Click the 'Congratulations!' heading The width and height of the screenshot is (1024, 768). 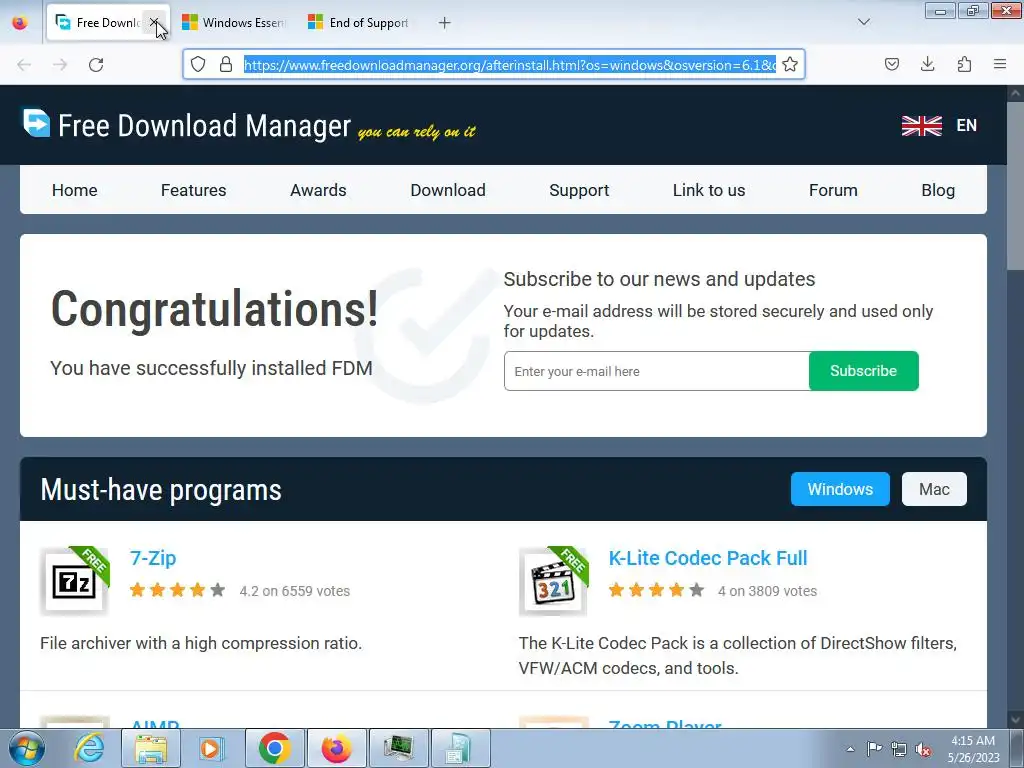point(215,309)
